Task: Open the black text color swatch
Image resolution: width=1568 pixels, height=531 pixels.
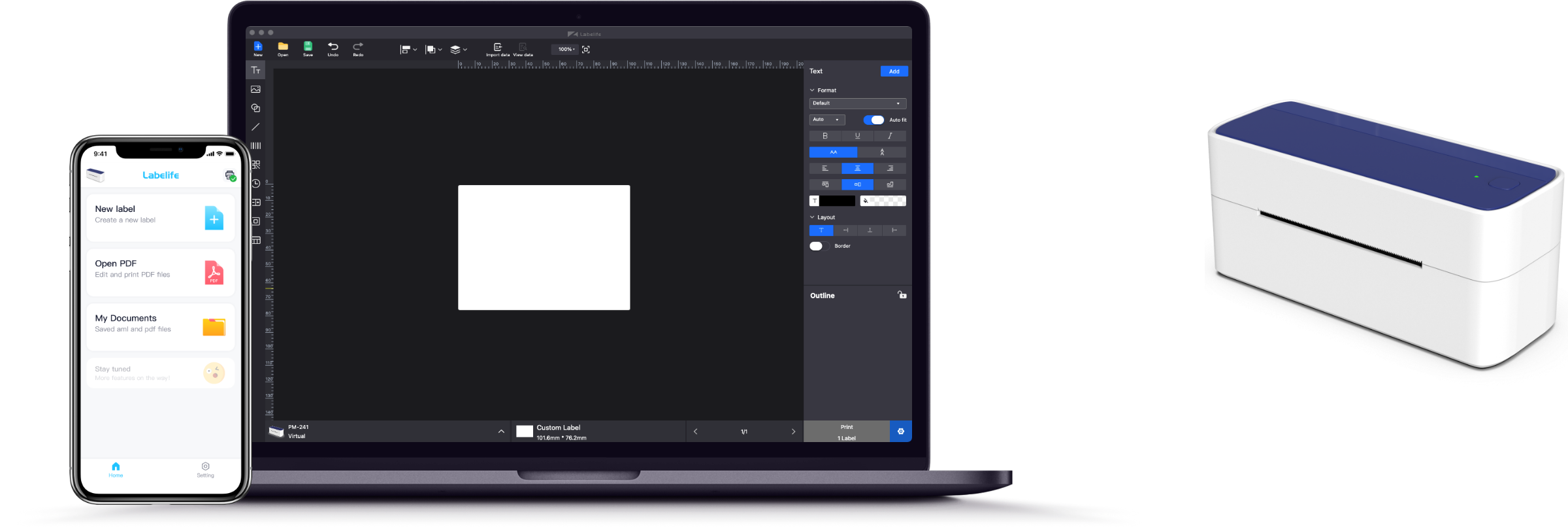Action: 837,201
